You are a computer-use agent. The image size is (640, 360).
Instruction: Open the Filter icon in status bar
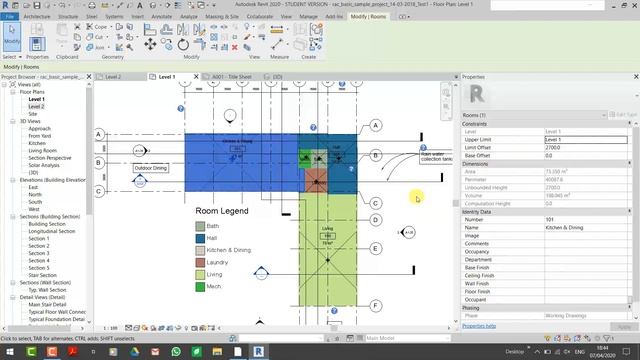pyautogui.click(x=607, y=338)
